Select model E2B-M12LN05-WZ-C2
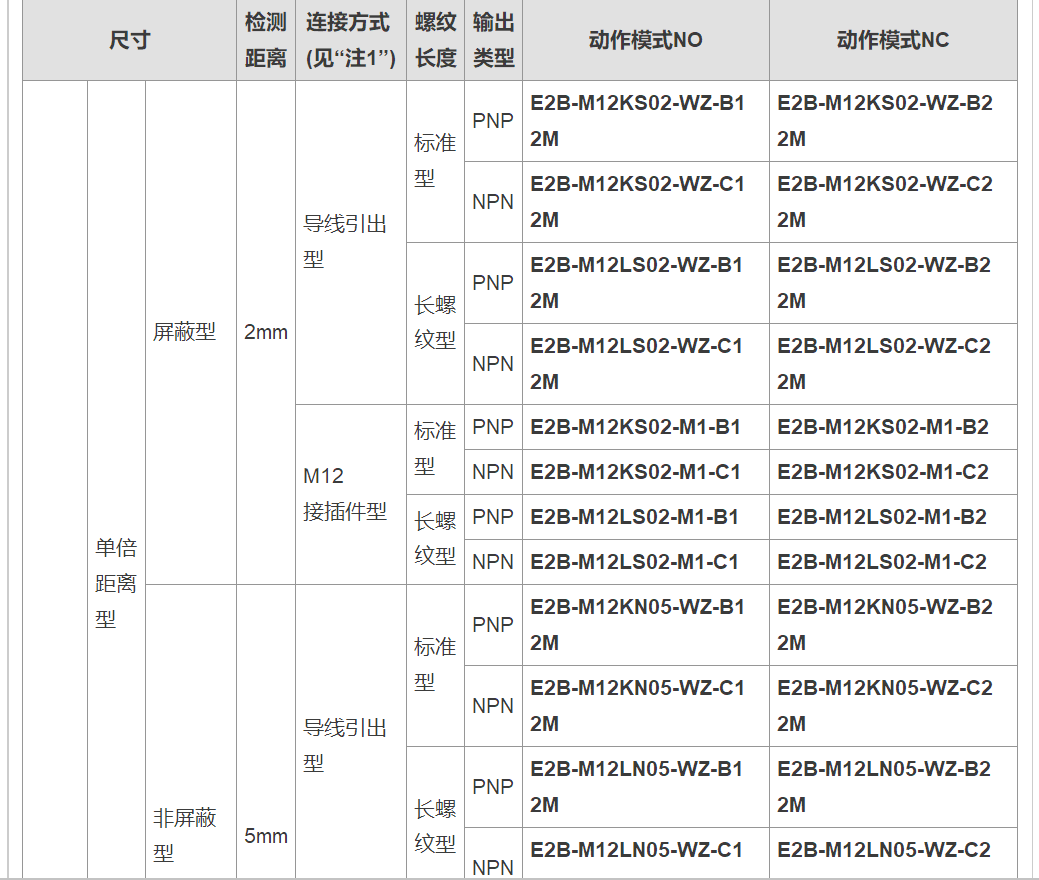 click(893, 853)
